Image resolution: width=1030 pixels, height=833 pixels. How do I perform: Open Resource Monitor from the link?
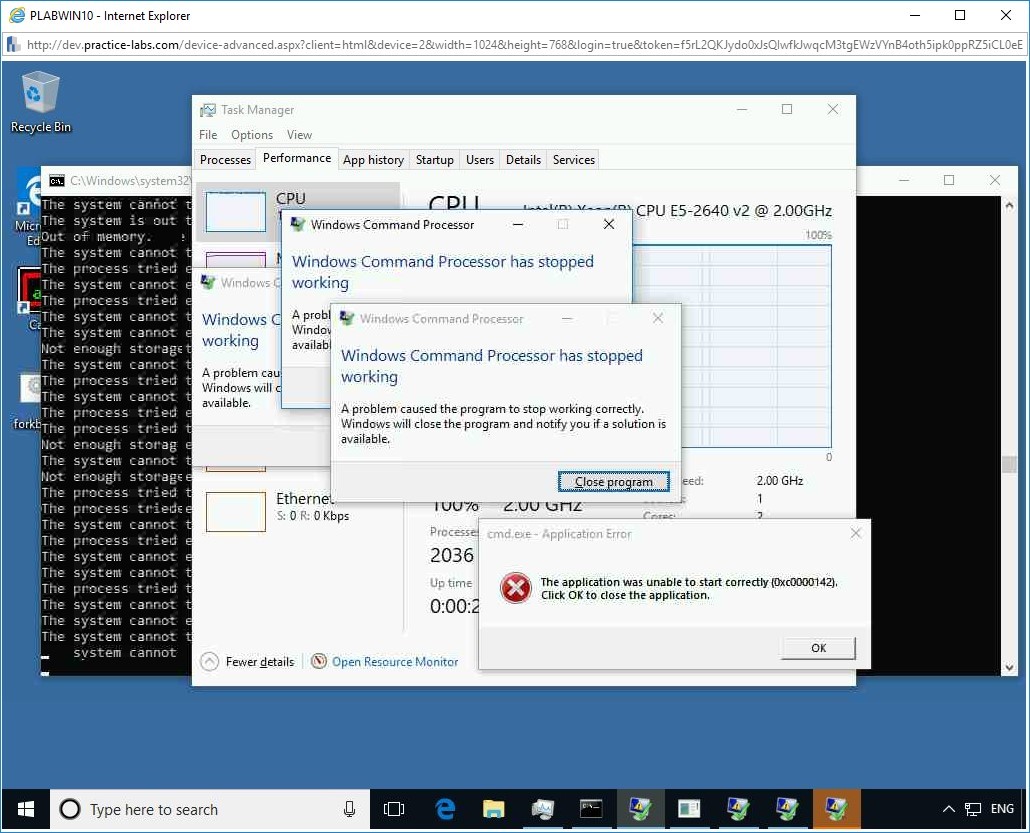pos(395,661)
